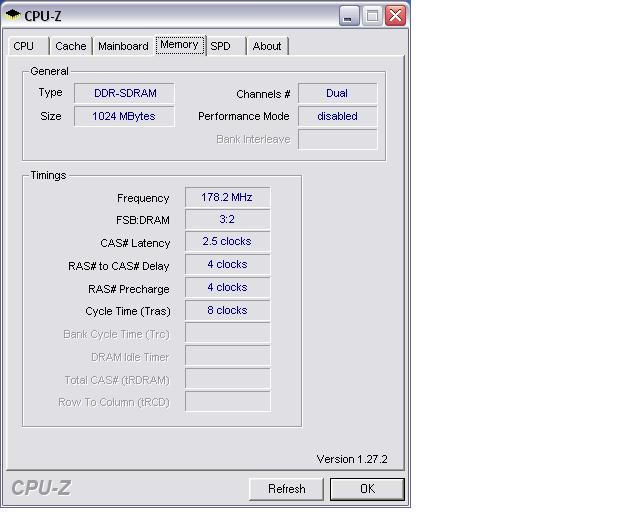Click the 3:2 FSB:DRAM value
The height and width of the screenshot is (512, 640).
(227, 220)
